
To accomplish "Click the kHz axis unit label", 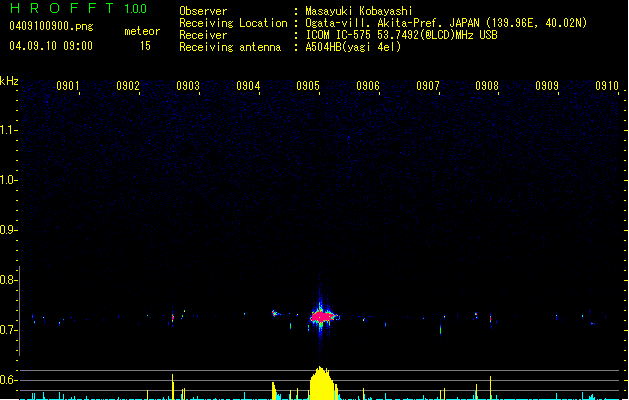I will tap(9, 81).
